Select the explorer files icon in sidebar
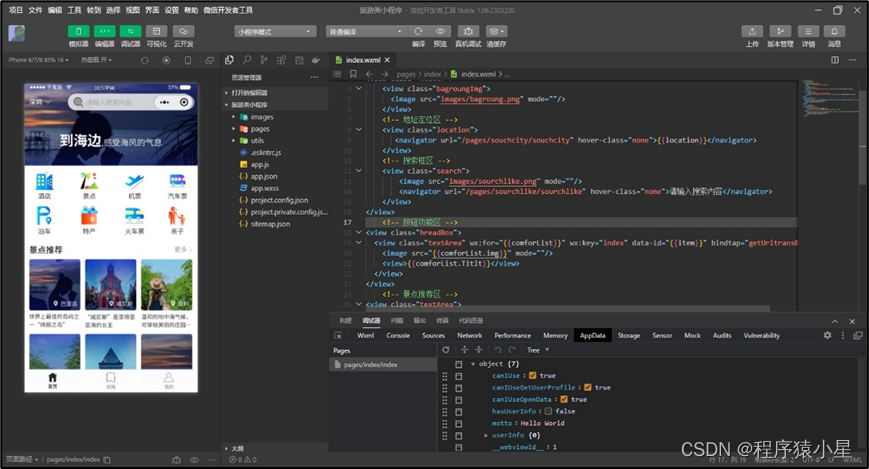Image resolution: width=869 pixels, height=469 pixels. (229, 60)
